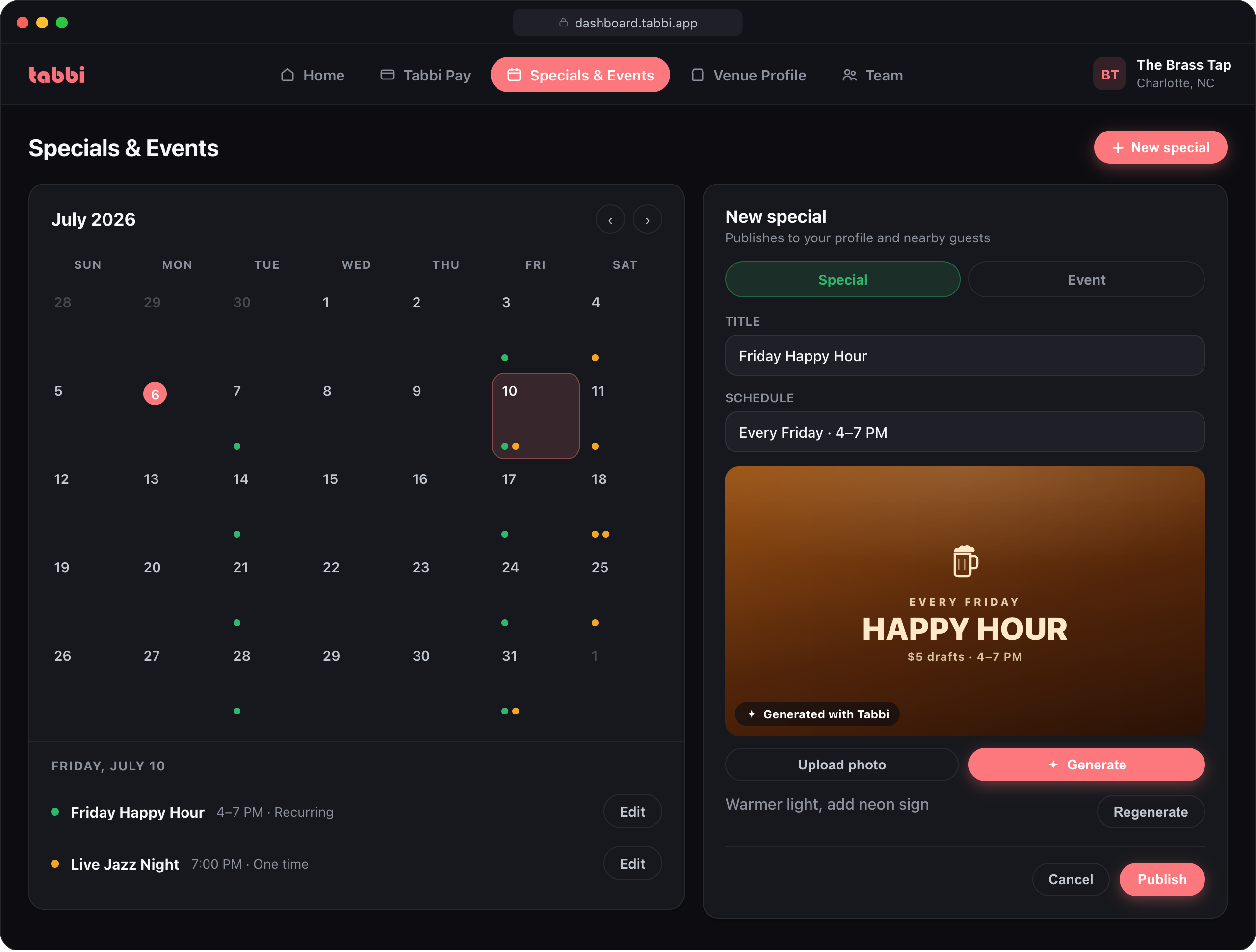
Task: Select July 28 on the calendar
Action: click(x=267, y=682)
